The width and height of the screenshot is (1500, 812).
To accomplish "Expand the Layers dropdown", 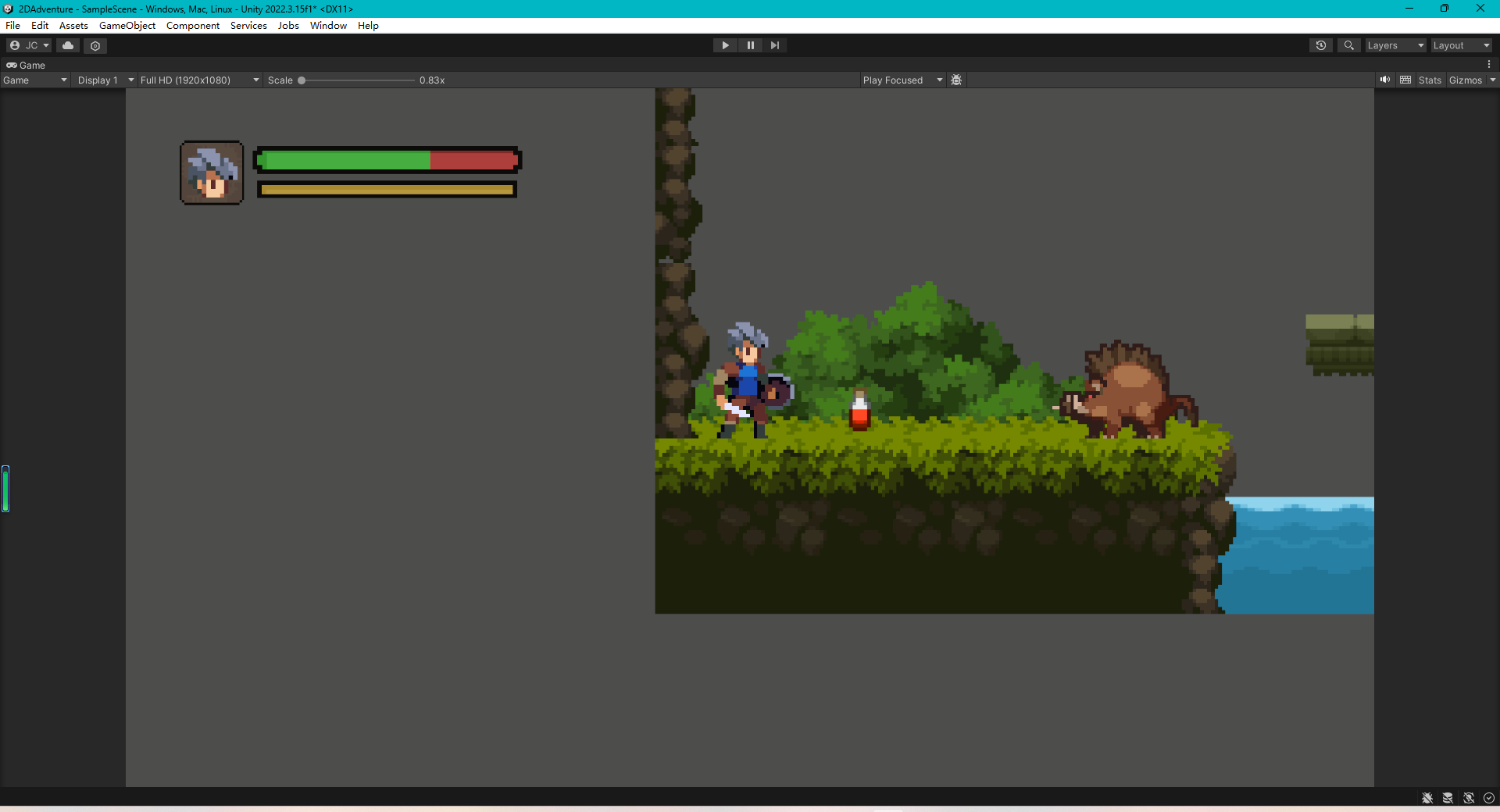I will [1395, 45].
